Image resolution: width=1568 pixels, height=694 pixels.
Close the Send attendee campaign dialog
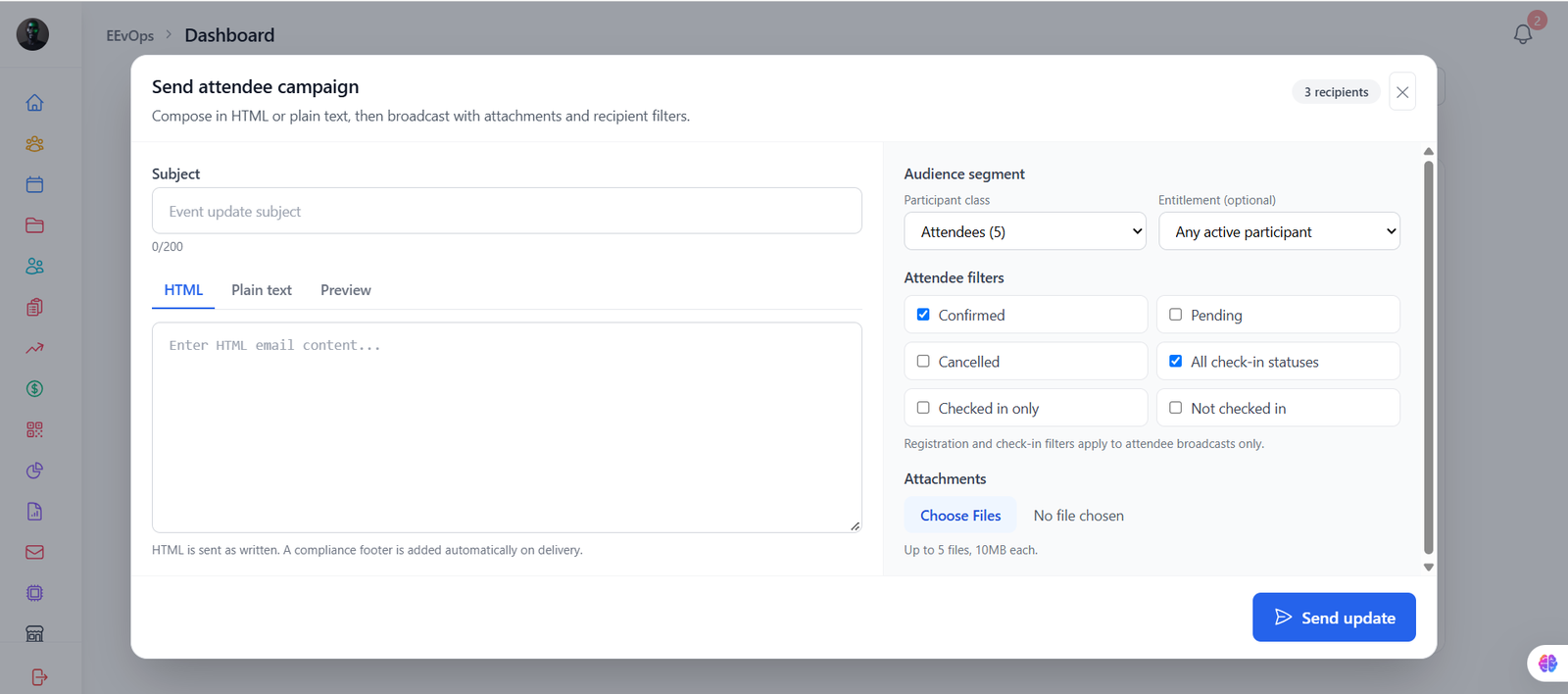pos(1402,92)
